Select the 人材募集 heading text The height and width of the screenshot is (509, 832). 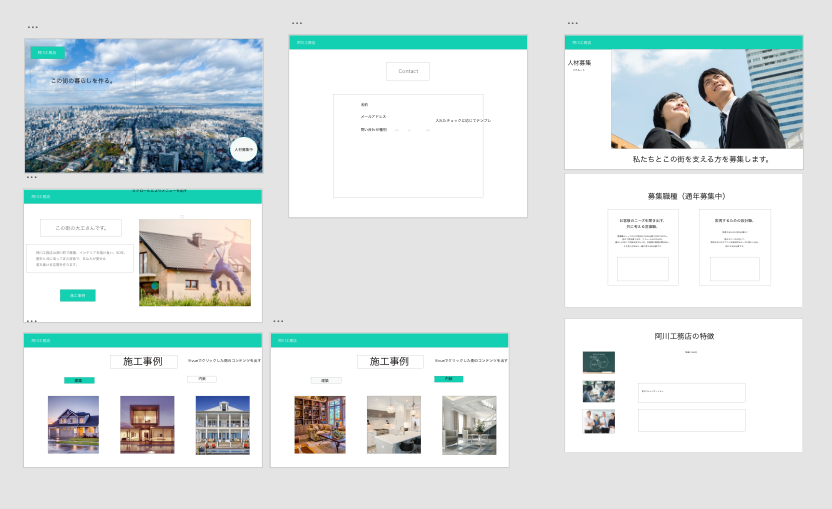[x=579, y=63]
